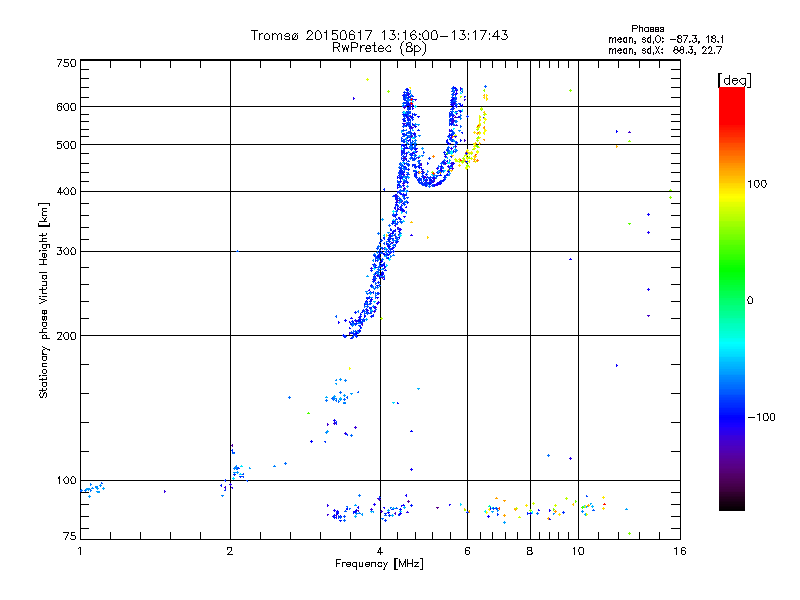The image size is (800, 600).
Task: Click the 'Phases' header label
Action: (x=647, y=29)
